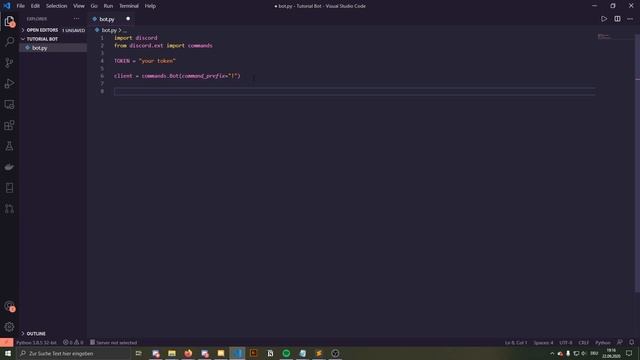Open the Testing flask view

(x=9, y=146)
